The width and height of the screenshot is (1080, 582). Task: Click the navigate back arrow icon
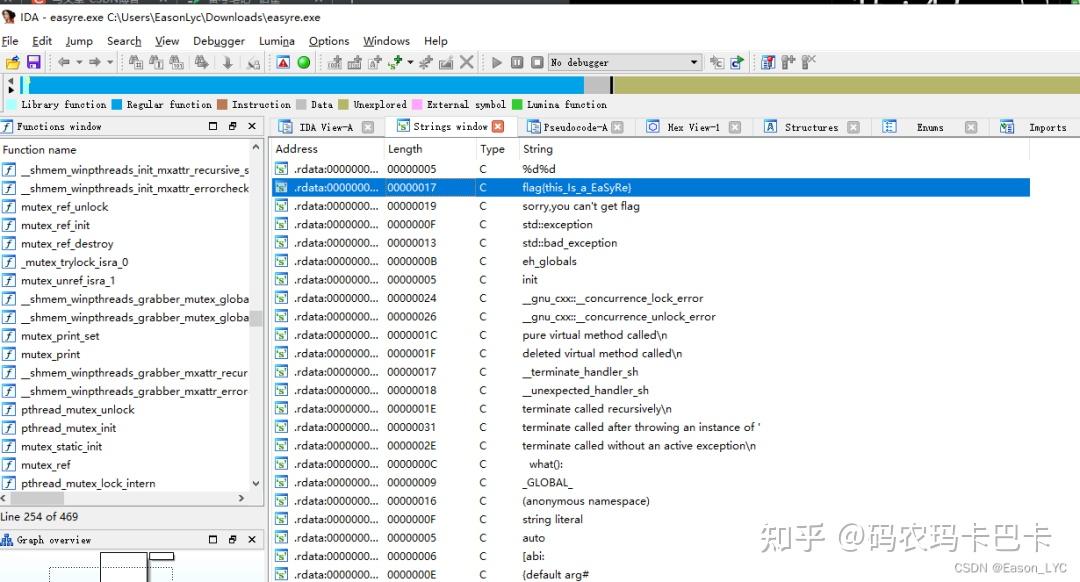click(x=64, y=62)
